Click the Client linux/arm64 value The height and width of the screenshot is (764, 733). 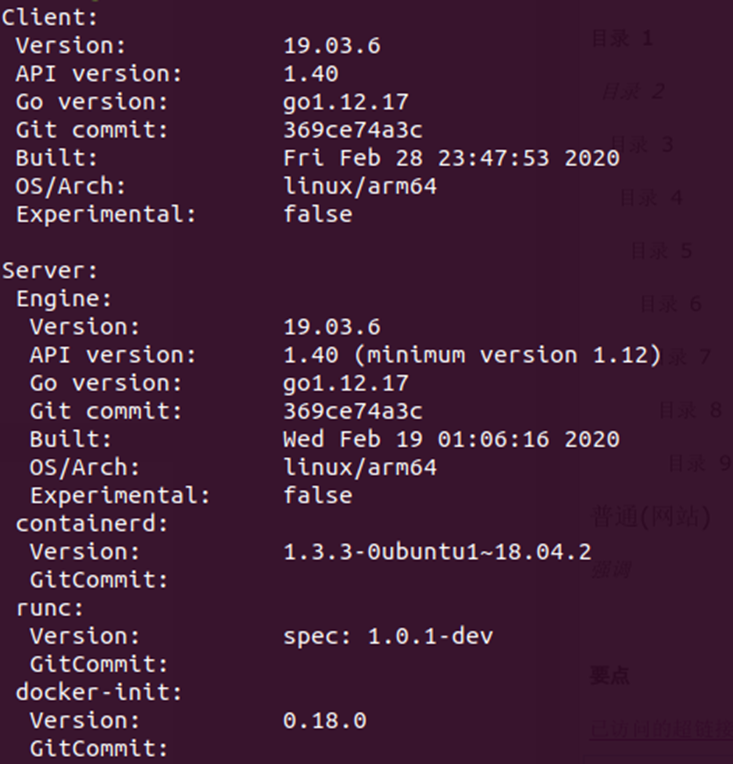click(x=360, y=187)
